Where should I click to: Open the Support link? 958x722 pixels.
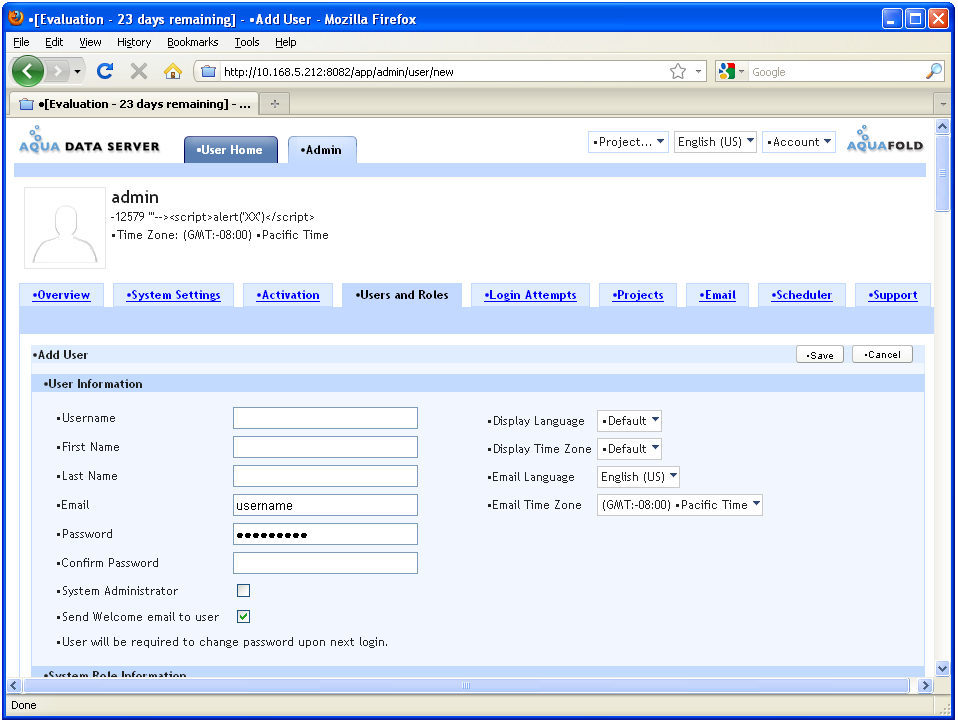pyautogui.click(x=893, y=295)
